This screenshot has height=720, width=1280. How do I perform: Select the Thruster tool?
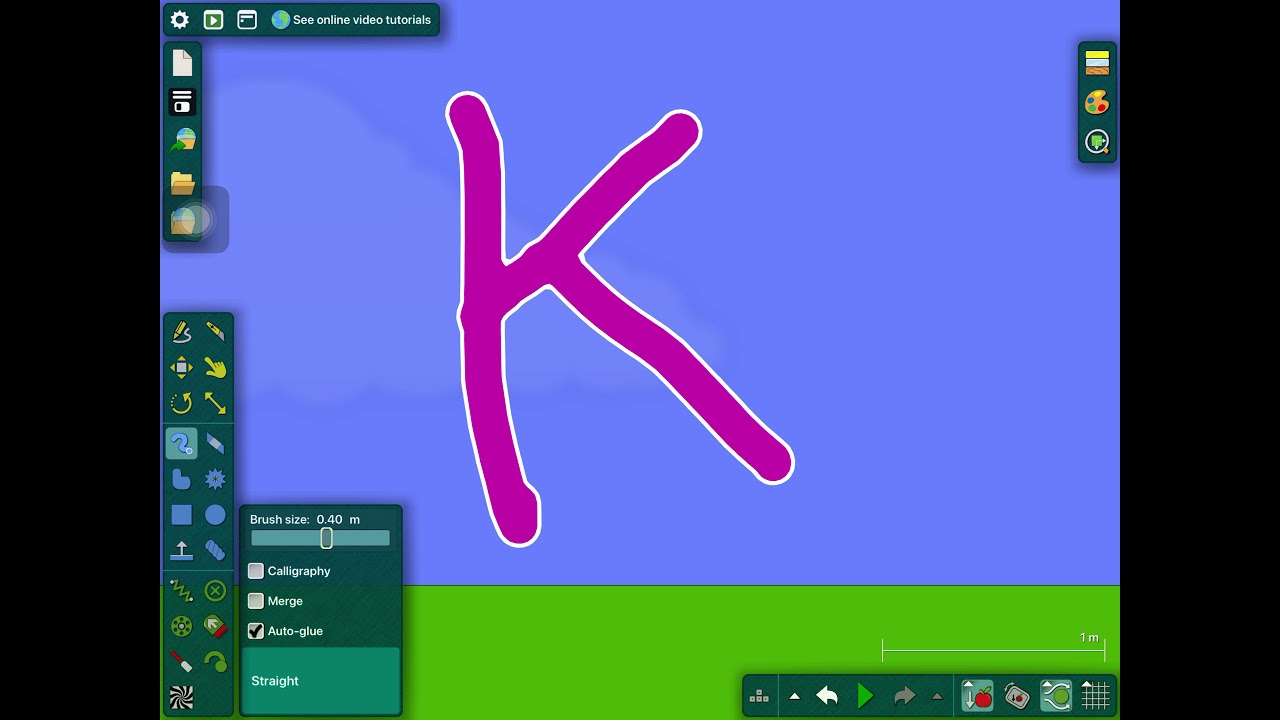point(215,626)
